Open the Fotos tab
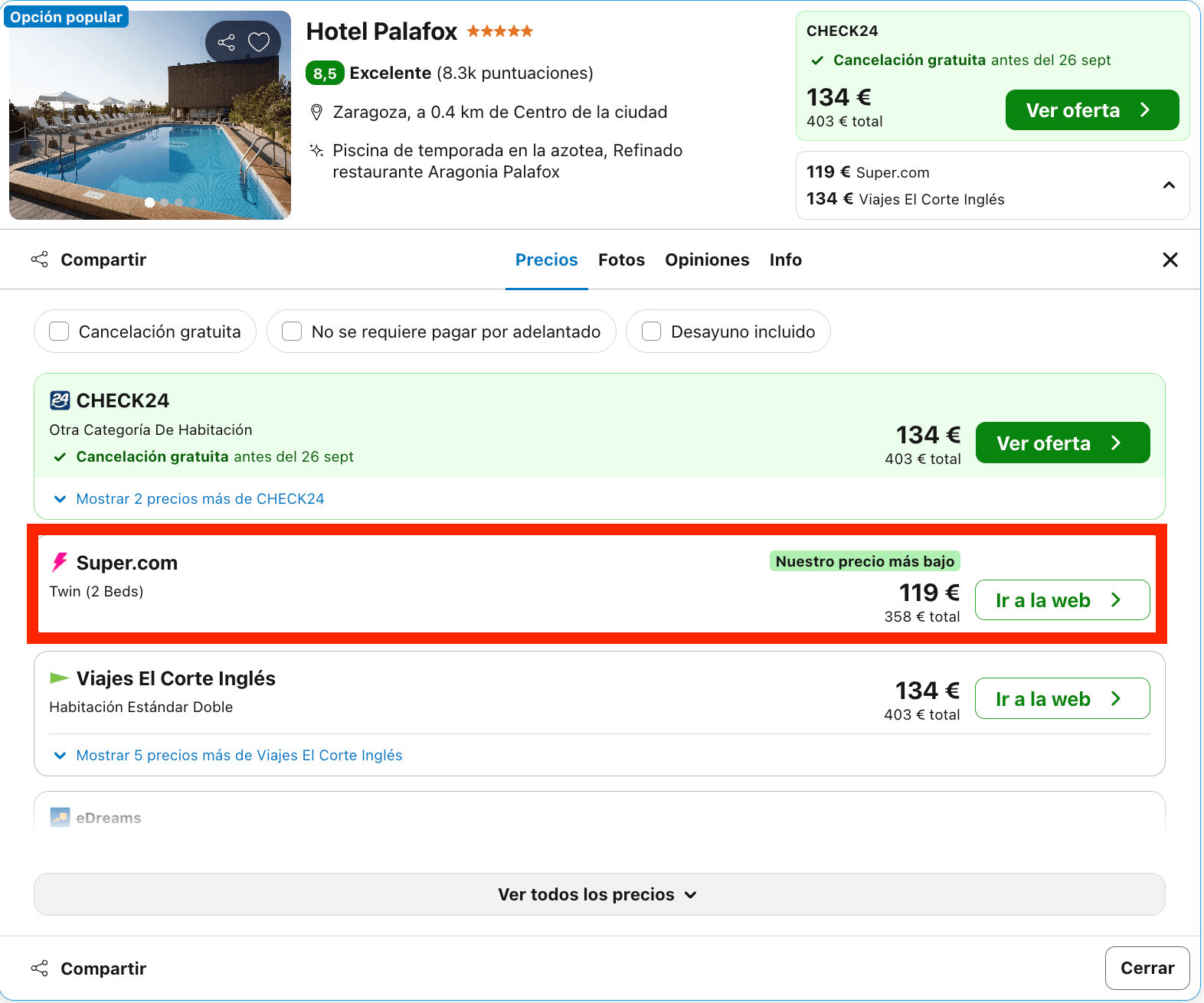 point(622,260)
